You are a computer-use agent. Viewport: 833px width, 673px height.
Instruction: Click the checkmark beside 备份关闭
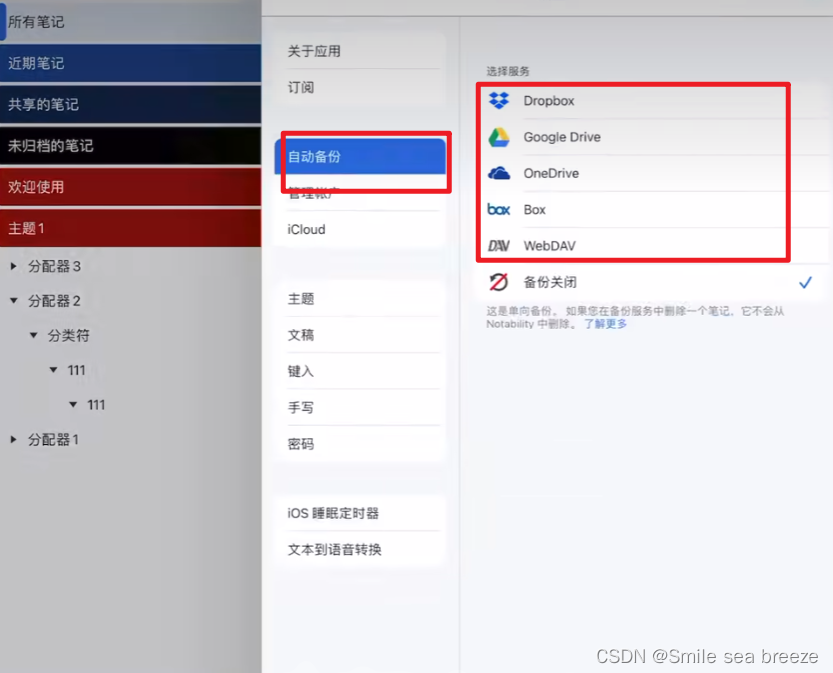[x=805, y=282]
